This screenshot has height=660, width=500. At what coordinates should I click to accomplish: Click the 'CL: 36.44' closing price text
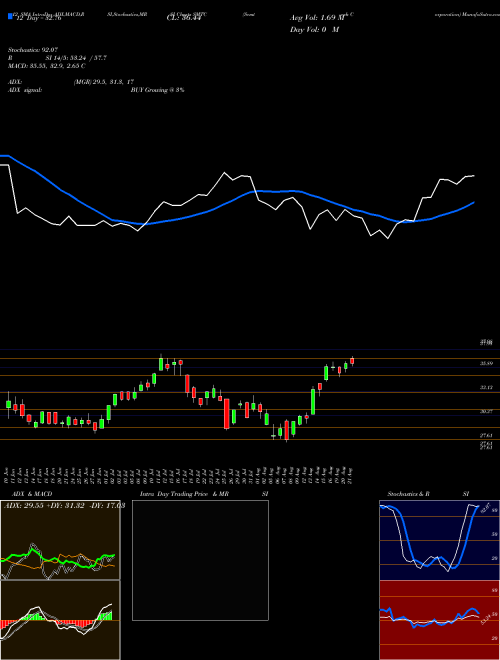point(183,18)
